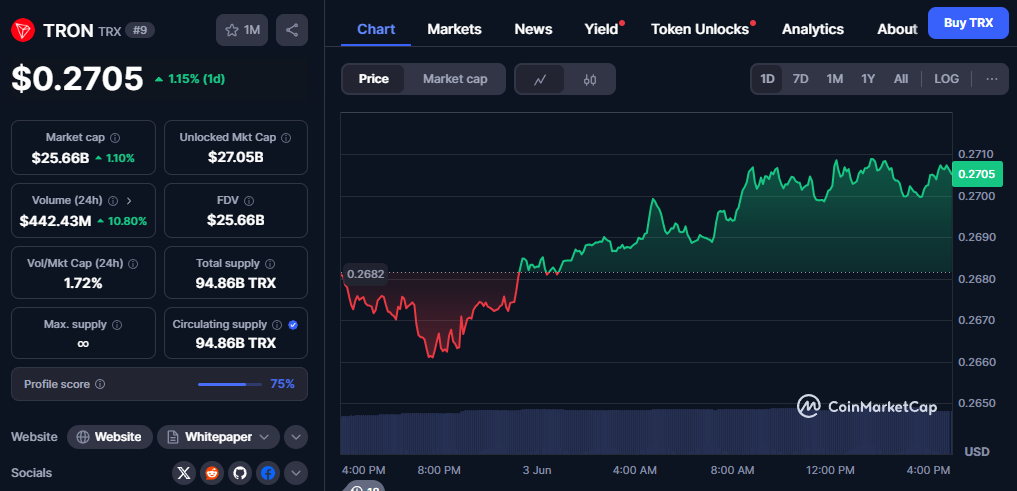
Task: Click the TRON logo icon
Action: pyautogui.click(x=23, y=30)
